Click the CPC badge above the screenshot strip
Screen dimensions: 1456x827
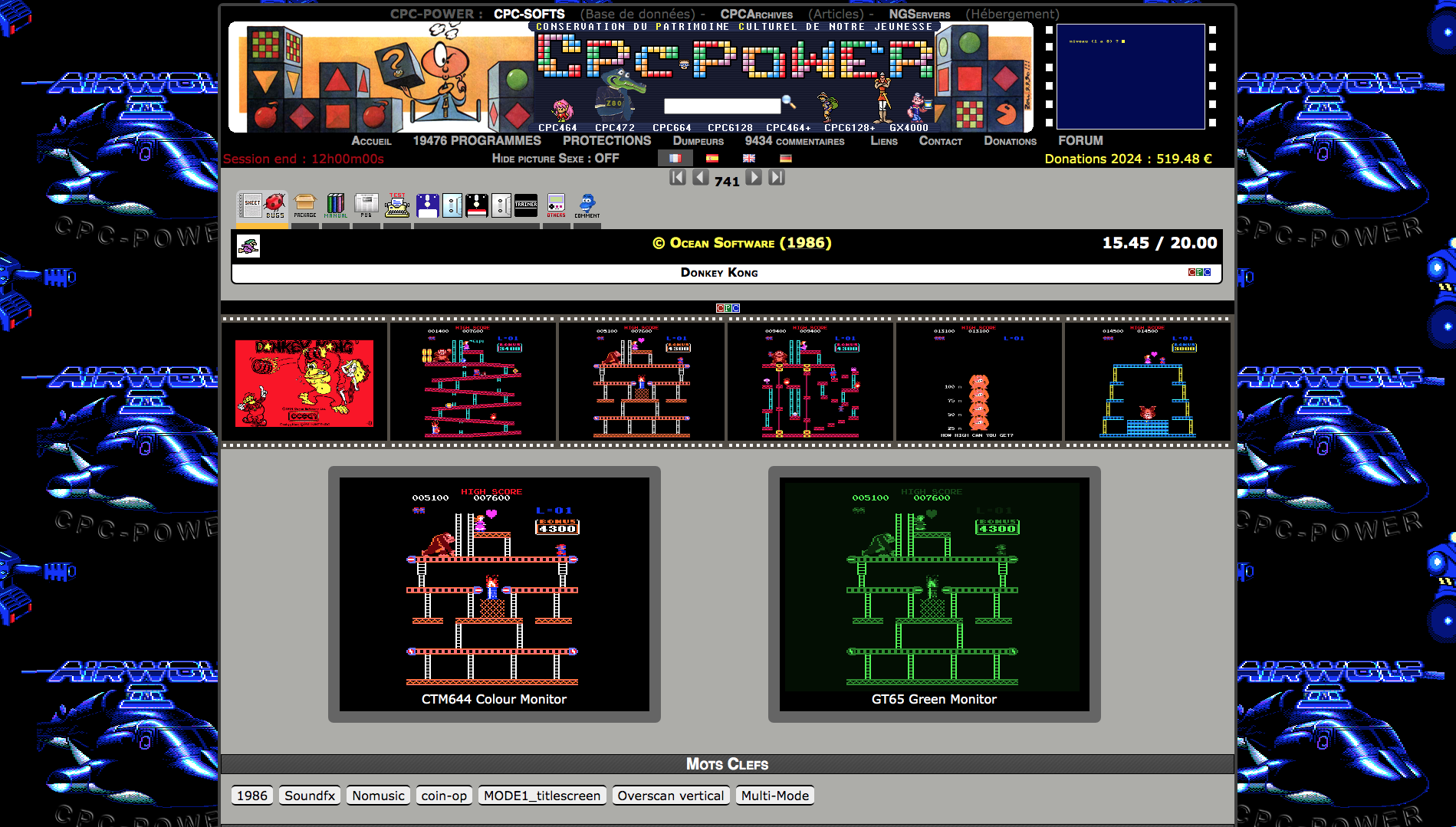[728, 308]
